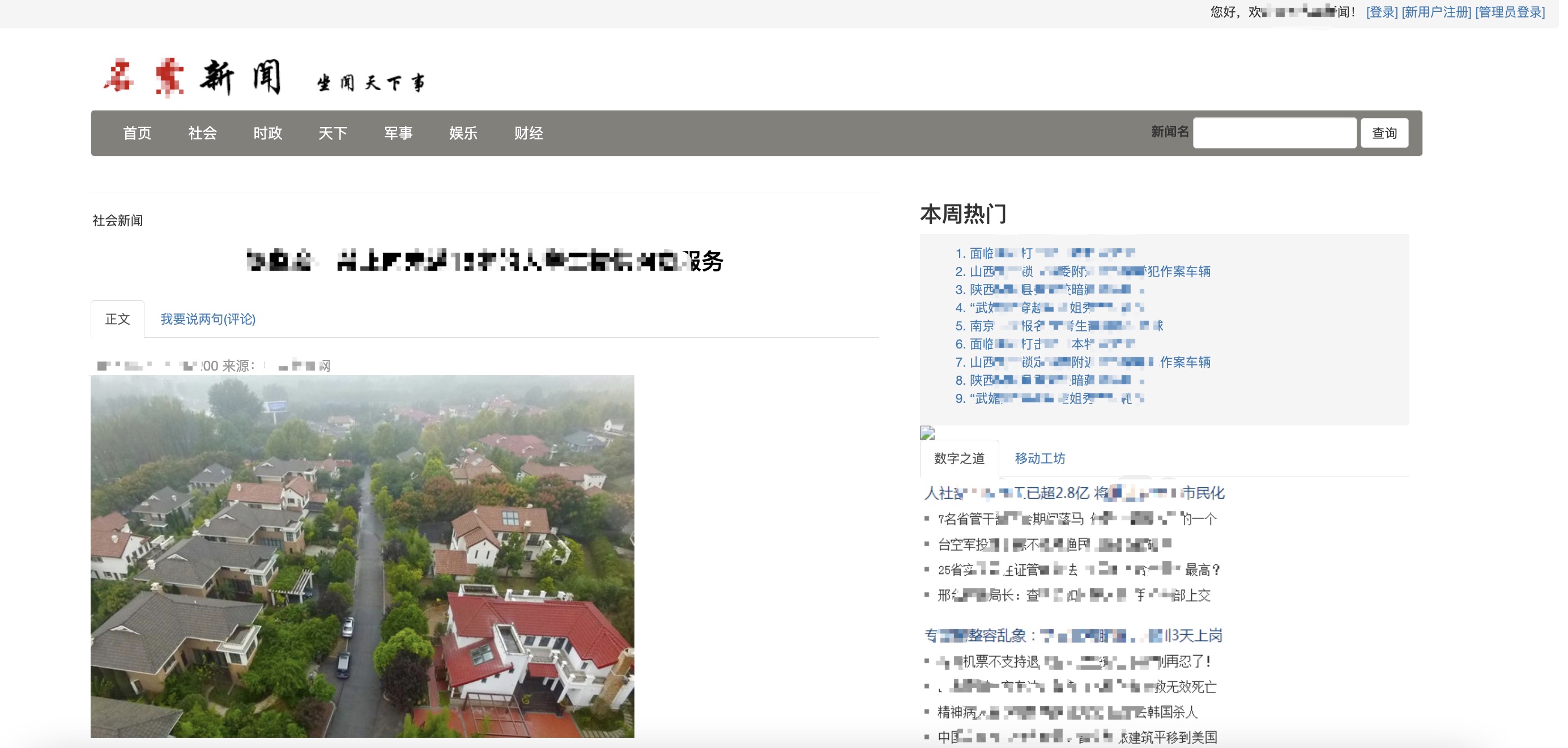Select the 天下 navigation item
The height and width of the screenshot is (748, 1568).
click(334, 133)
